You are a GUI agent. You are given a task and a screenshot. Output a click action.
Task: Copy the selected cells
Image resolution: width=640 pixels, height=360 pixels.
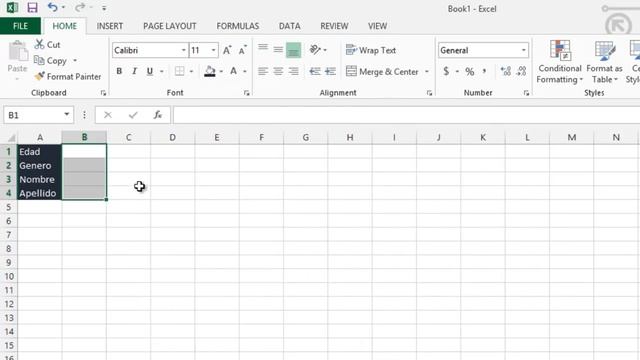coord(50,60)
